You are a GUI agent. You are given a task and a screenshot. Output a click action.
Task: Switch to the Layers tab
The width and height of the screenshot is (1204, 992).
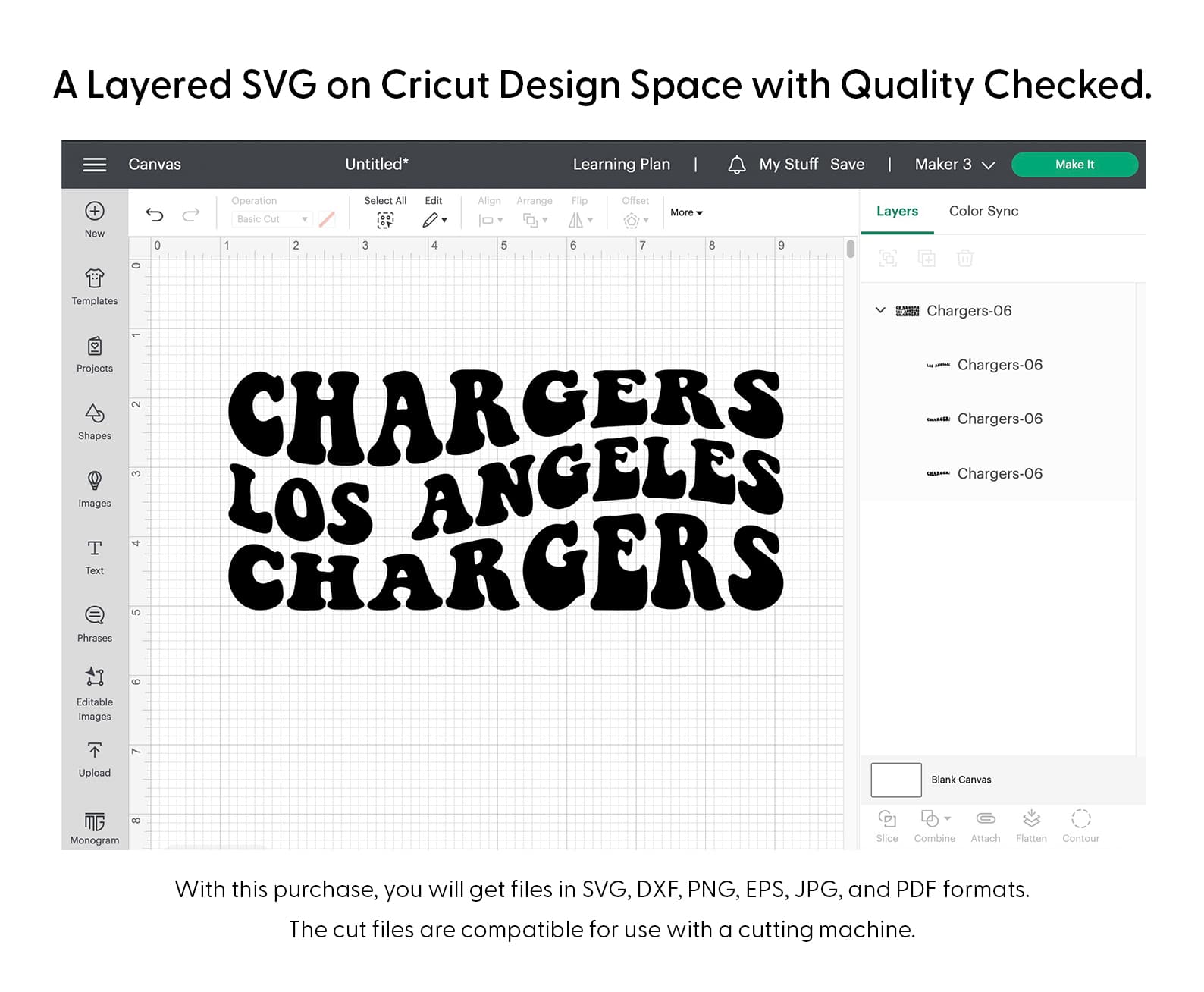(x=897, y=211)
